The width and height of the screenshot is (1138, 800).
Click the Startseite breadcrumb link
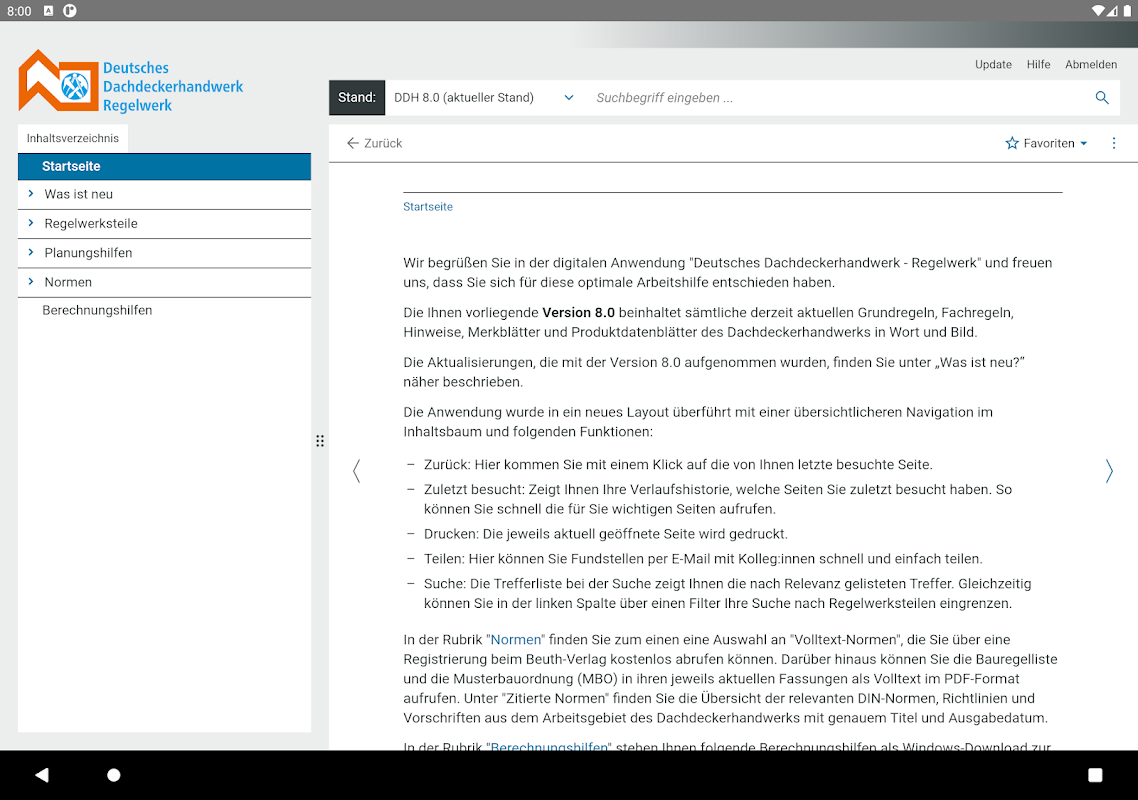tap(427, 207)
